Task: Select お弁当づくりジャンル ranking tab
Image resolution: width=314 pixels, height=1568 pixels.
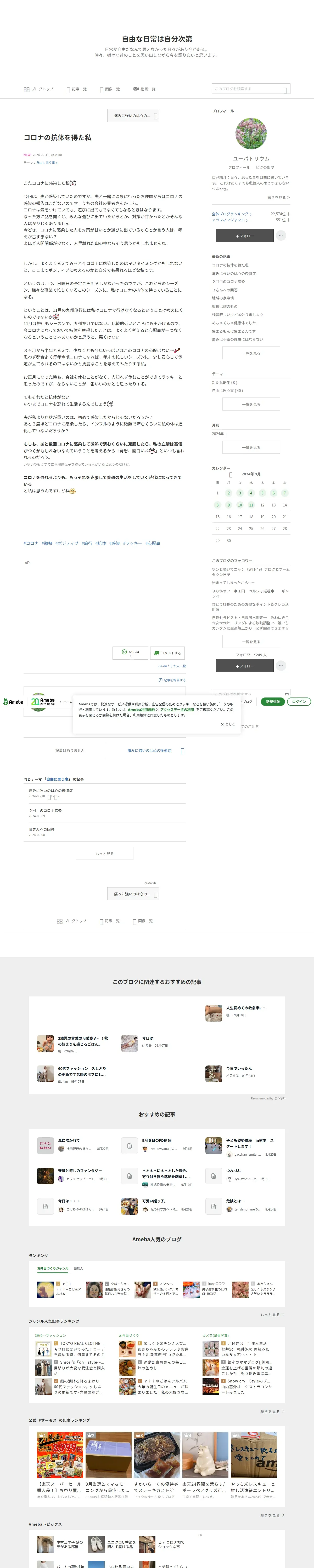Action: click(x=52, y=1268)
